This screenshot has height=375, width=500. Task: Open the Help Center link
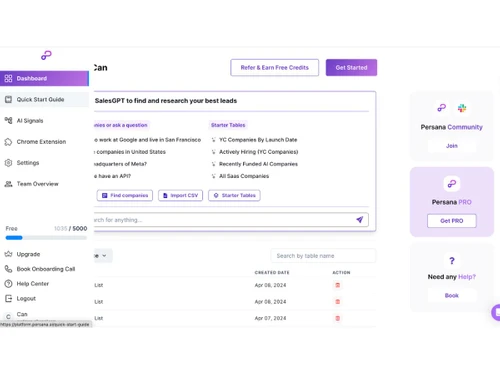pos(33,284)
